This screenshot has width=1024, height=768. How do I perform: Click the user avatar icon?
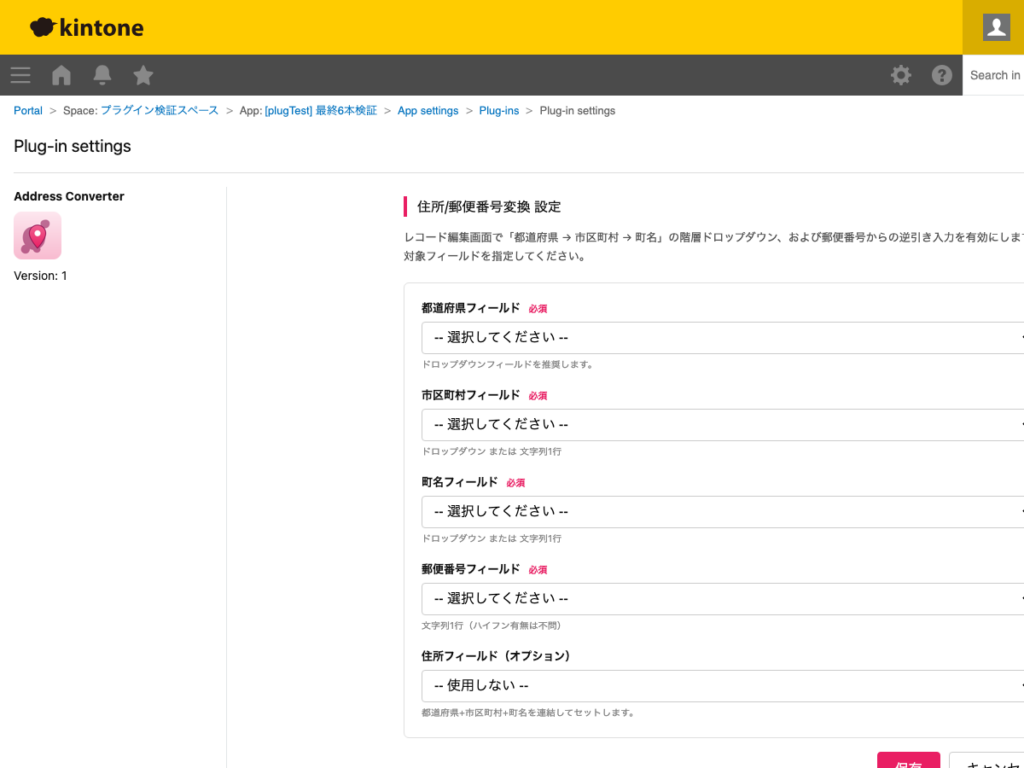pyautogui.click(x=994, y=27)
